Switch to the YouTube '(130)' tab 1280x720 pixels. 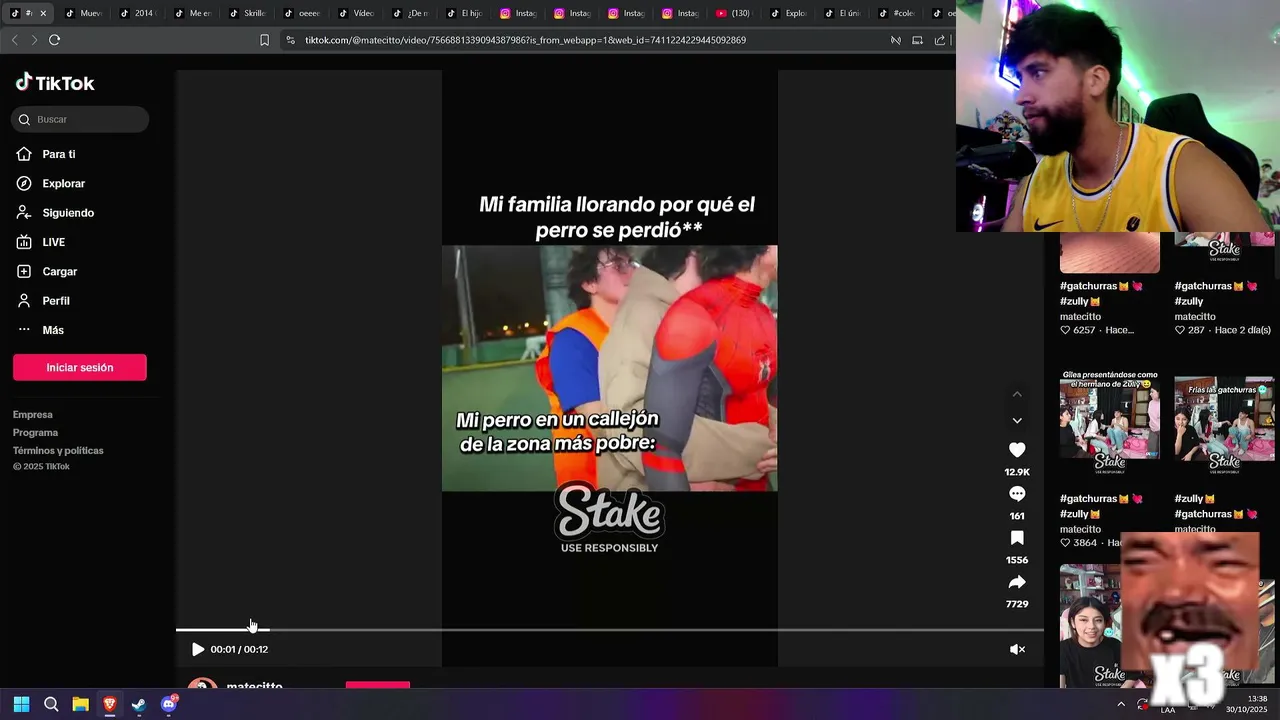coord(733,13)
